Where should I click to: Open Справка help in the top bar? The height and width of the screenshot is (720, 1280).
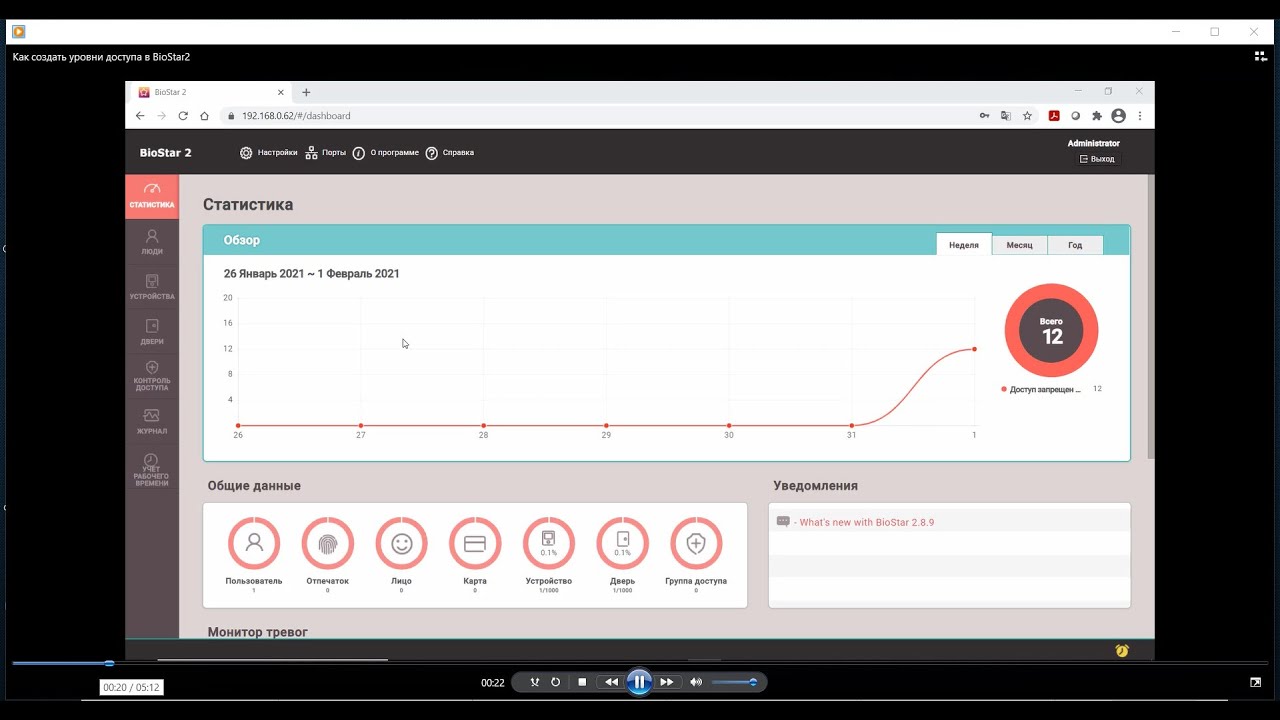click(x=450, y=153)
